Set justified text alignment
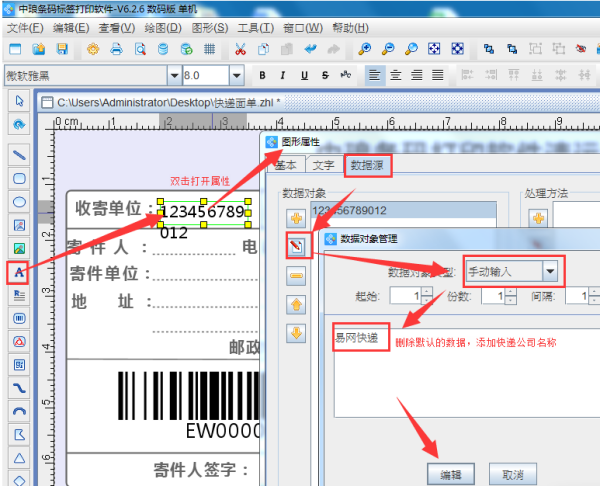600x486 pixels. [x=438, y=75]
